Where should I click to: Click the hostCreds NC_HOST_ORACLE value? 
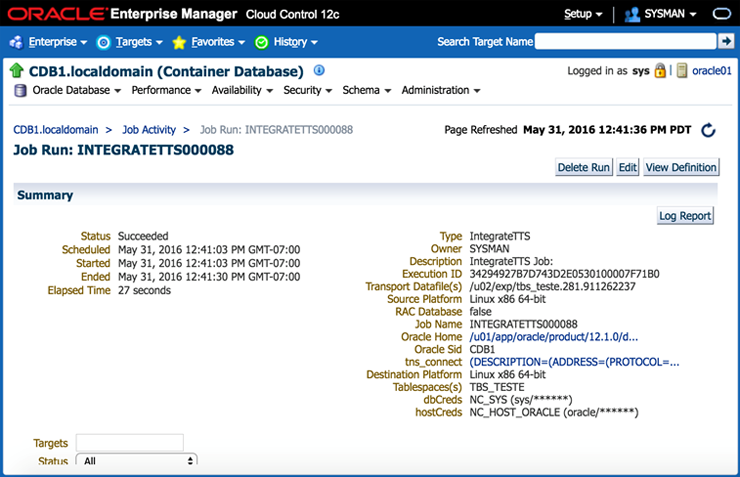click(x=554, y=412)
